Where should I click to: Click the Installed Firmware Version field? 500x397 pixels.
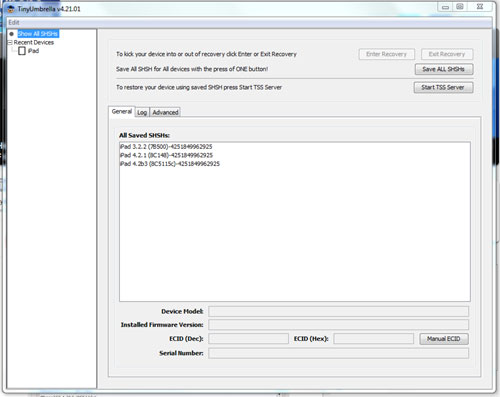[338, 325]
